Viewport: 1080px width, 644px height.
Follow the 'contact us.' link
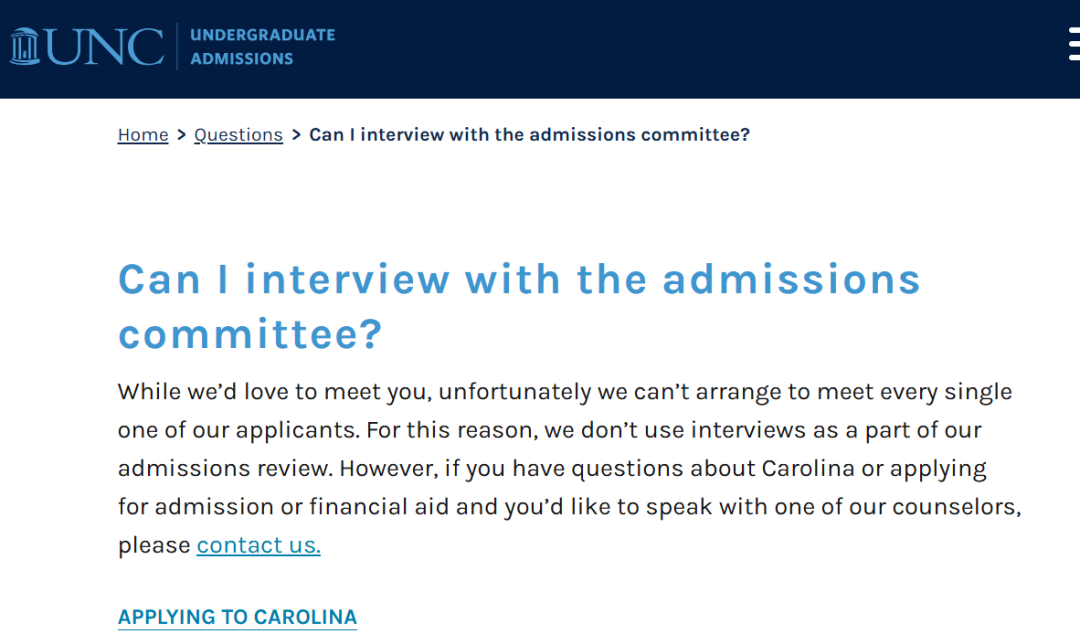[258, 545]
